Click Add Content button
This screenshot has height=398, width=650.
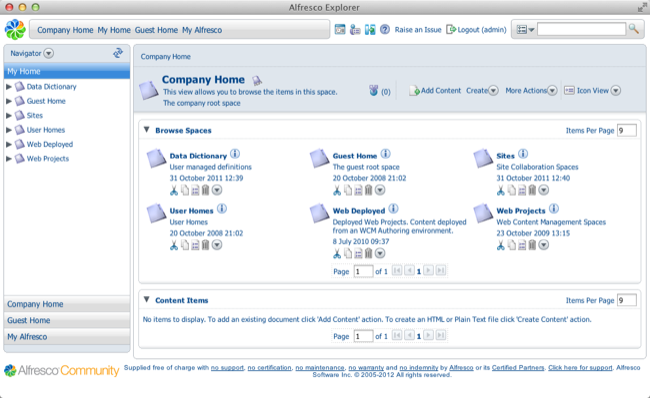tap(435, 90)
